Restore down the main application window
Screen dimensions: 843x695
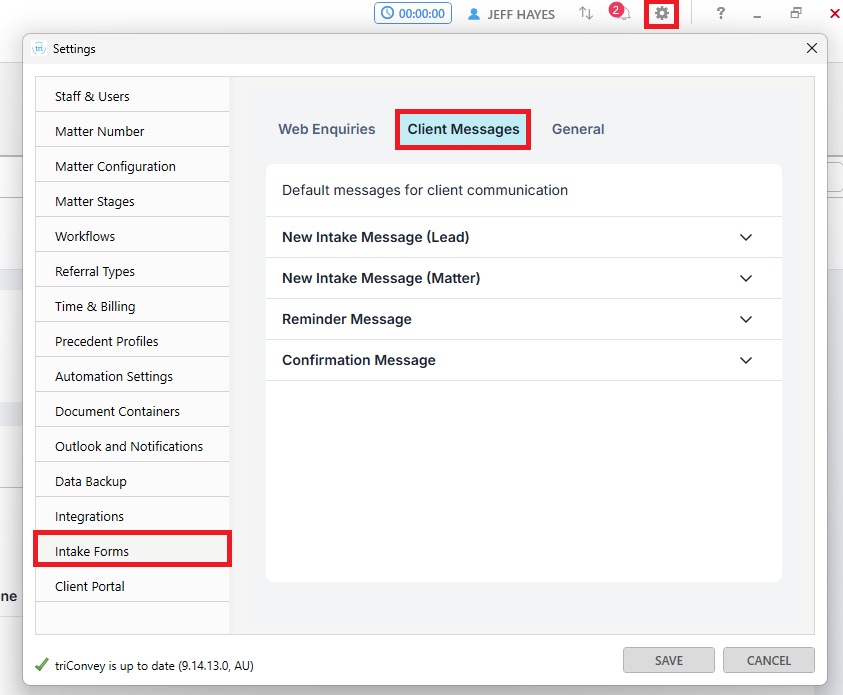[x=796, y=13]
